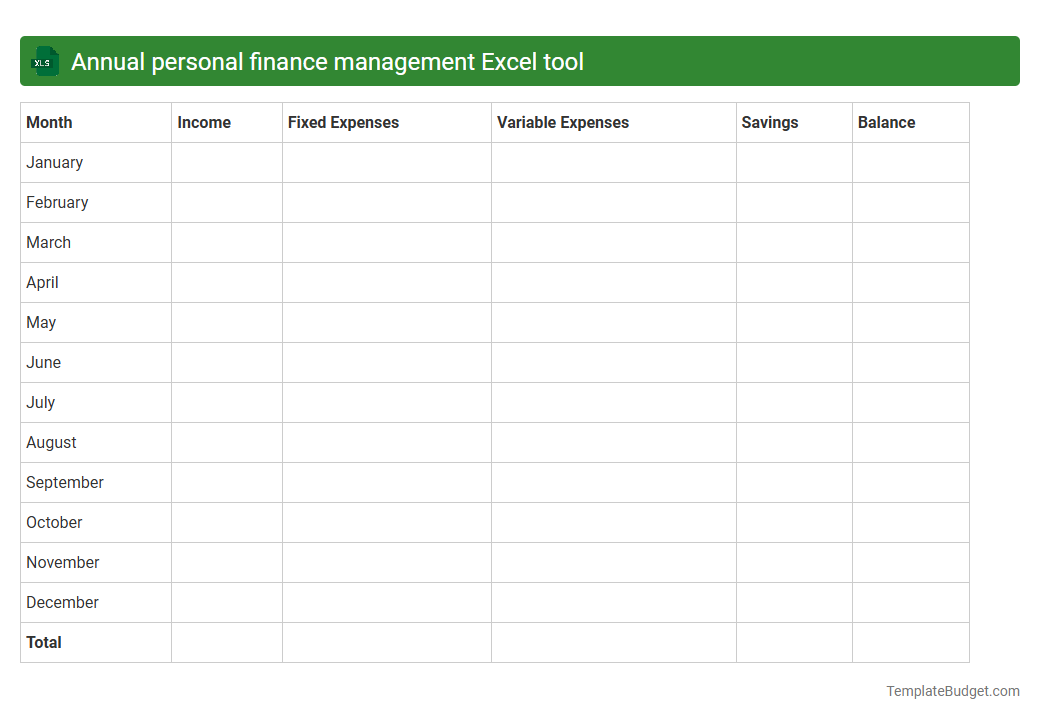Click the Month column header
The image size is (1040, 720).
(48, 122)
